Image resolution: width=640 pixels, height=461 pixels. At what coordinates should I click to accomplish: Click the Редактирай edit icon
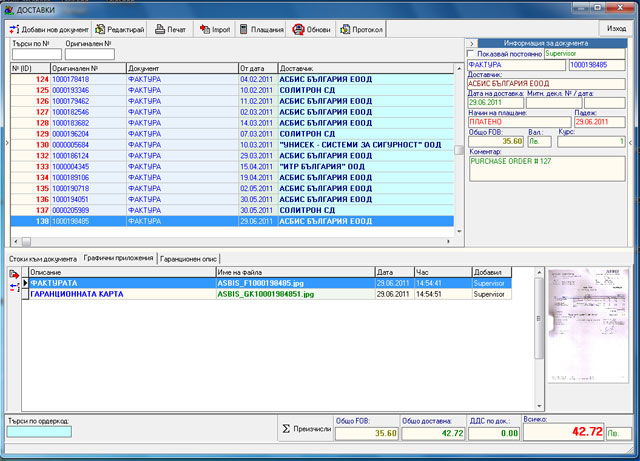click(100, 29)
